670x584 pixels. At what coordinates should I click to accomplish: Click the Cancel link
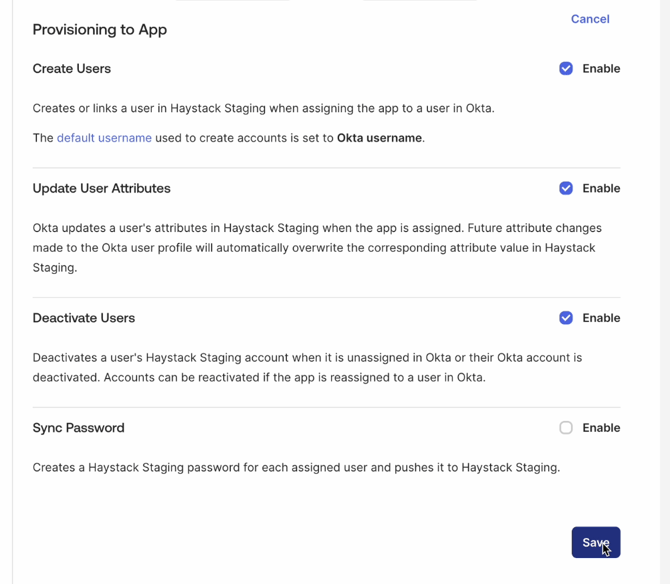(590, 19)
